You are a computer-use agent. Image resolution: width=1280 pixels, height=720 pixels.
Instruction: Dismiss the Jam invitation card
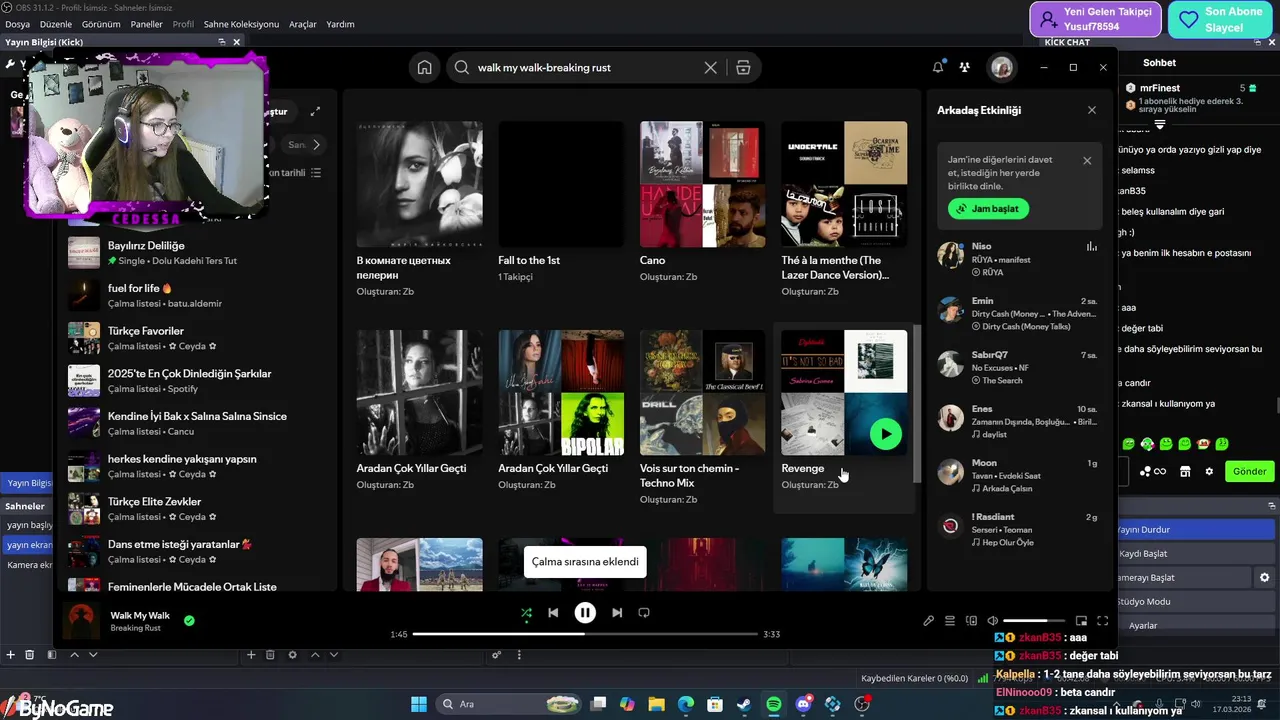[x=1087, y=160]
